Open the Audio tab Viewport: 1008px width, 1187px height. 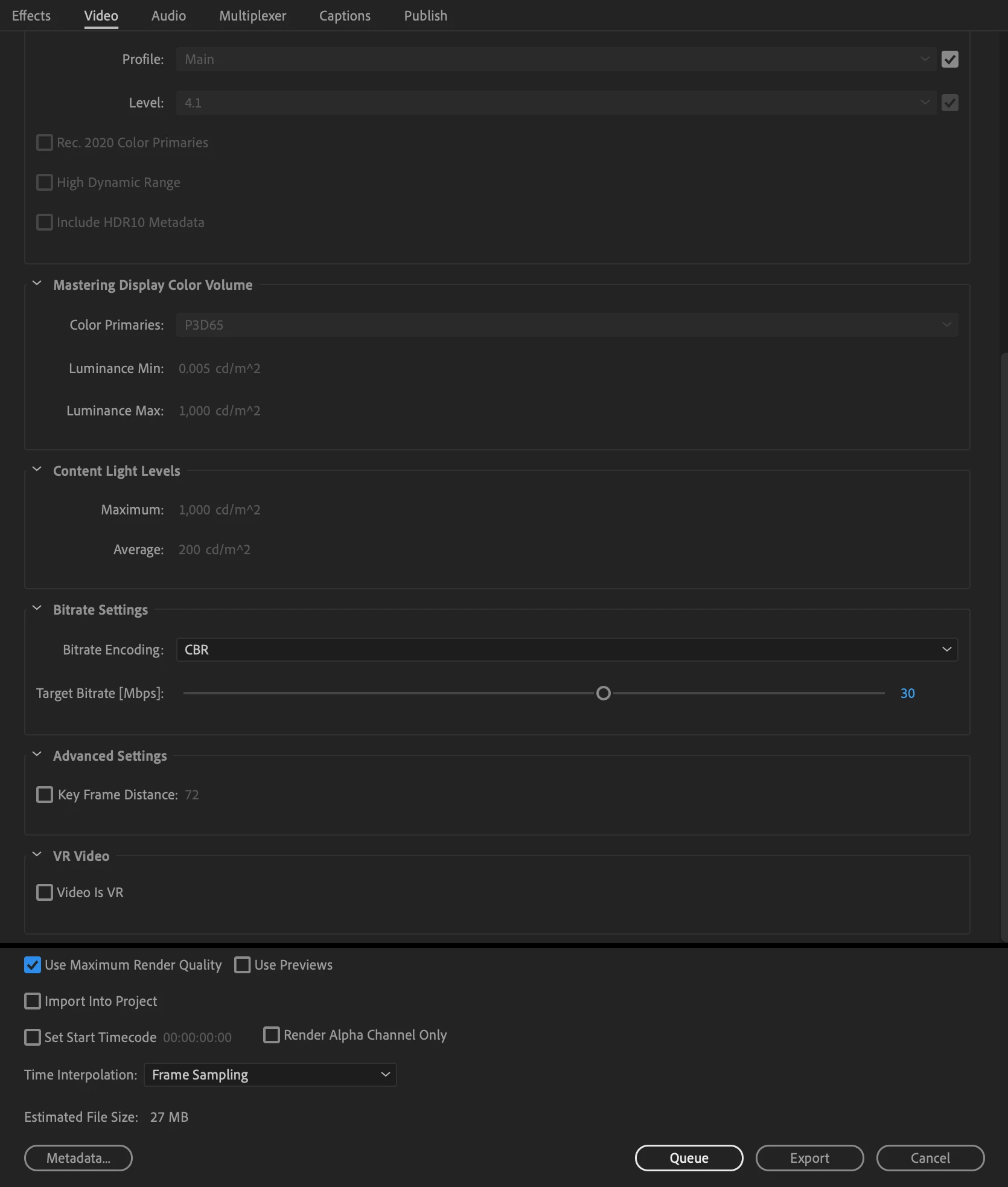coord(168,16)
